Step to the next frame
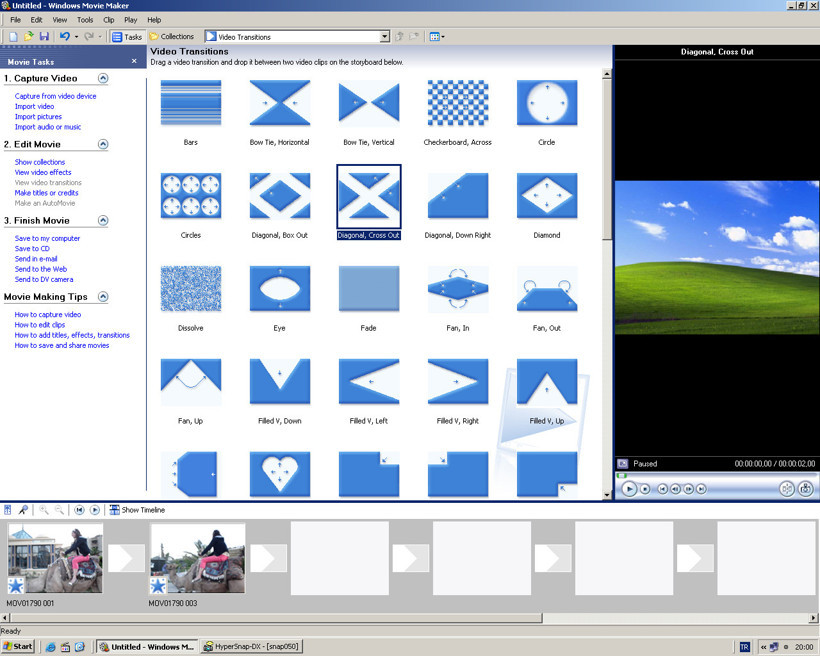Viewport: 820px width, 656px height. (688, 489)
